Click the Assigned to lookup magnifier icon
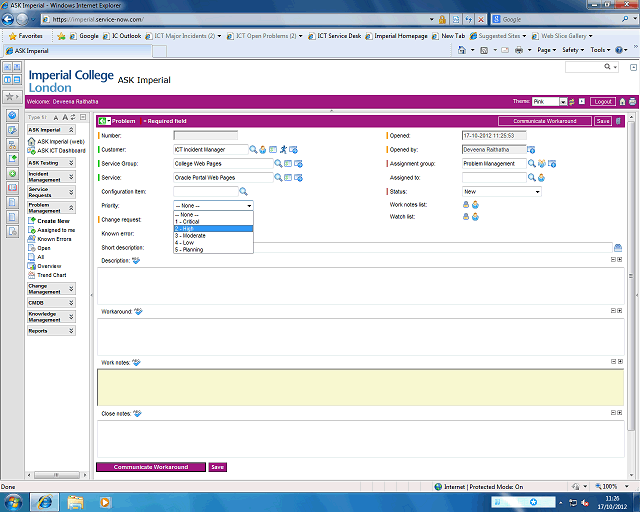This screenshot has height=512, width=640. pos(532,177)
